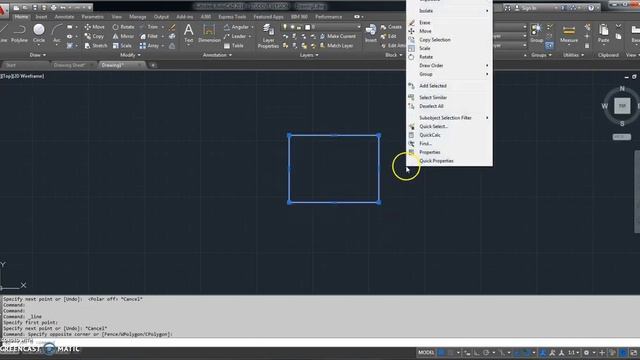Open Layer Properties manager

[268, 36]
